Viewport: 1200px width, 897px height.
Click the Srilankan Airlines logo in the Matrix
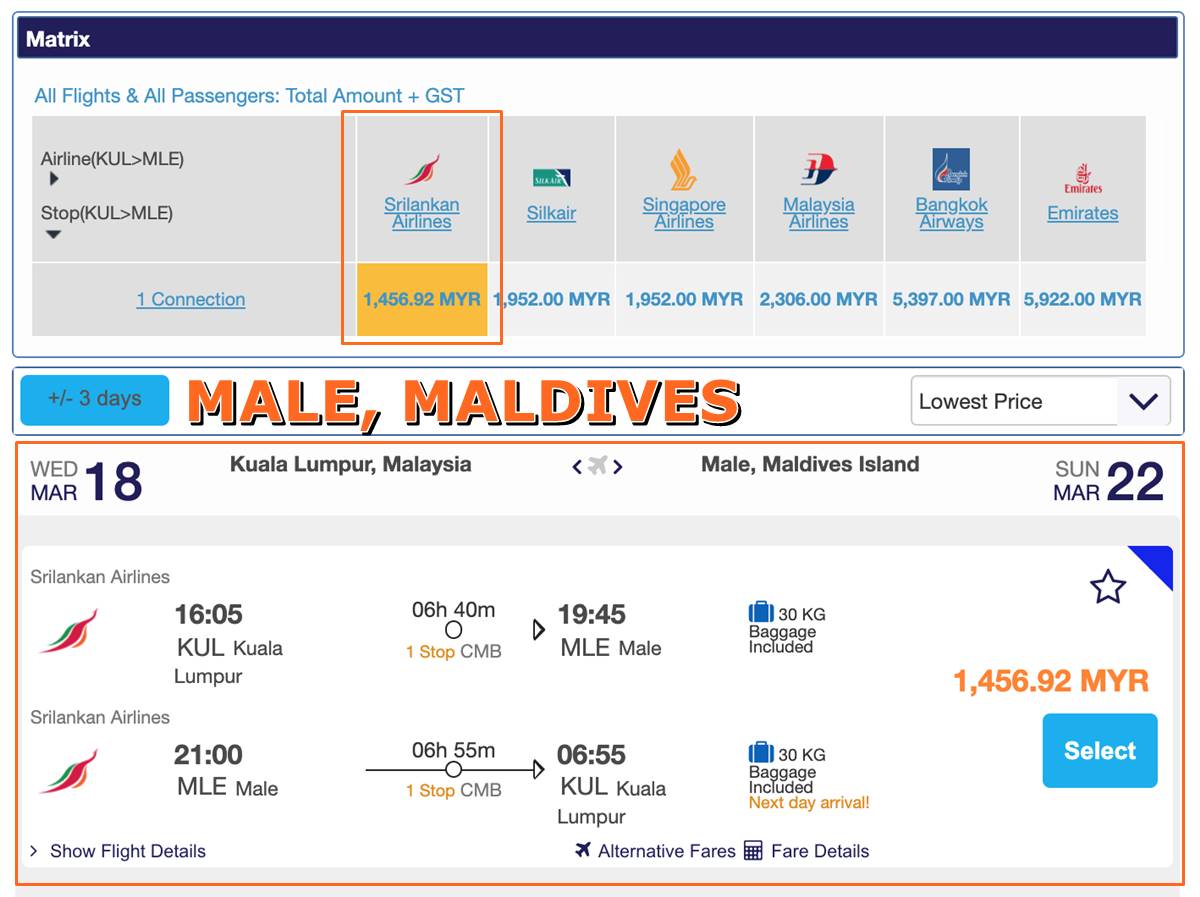[421, 170]
